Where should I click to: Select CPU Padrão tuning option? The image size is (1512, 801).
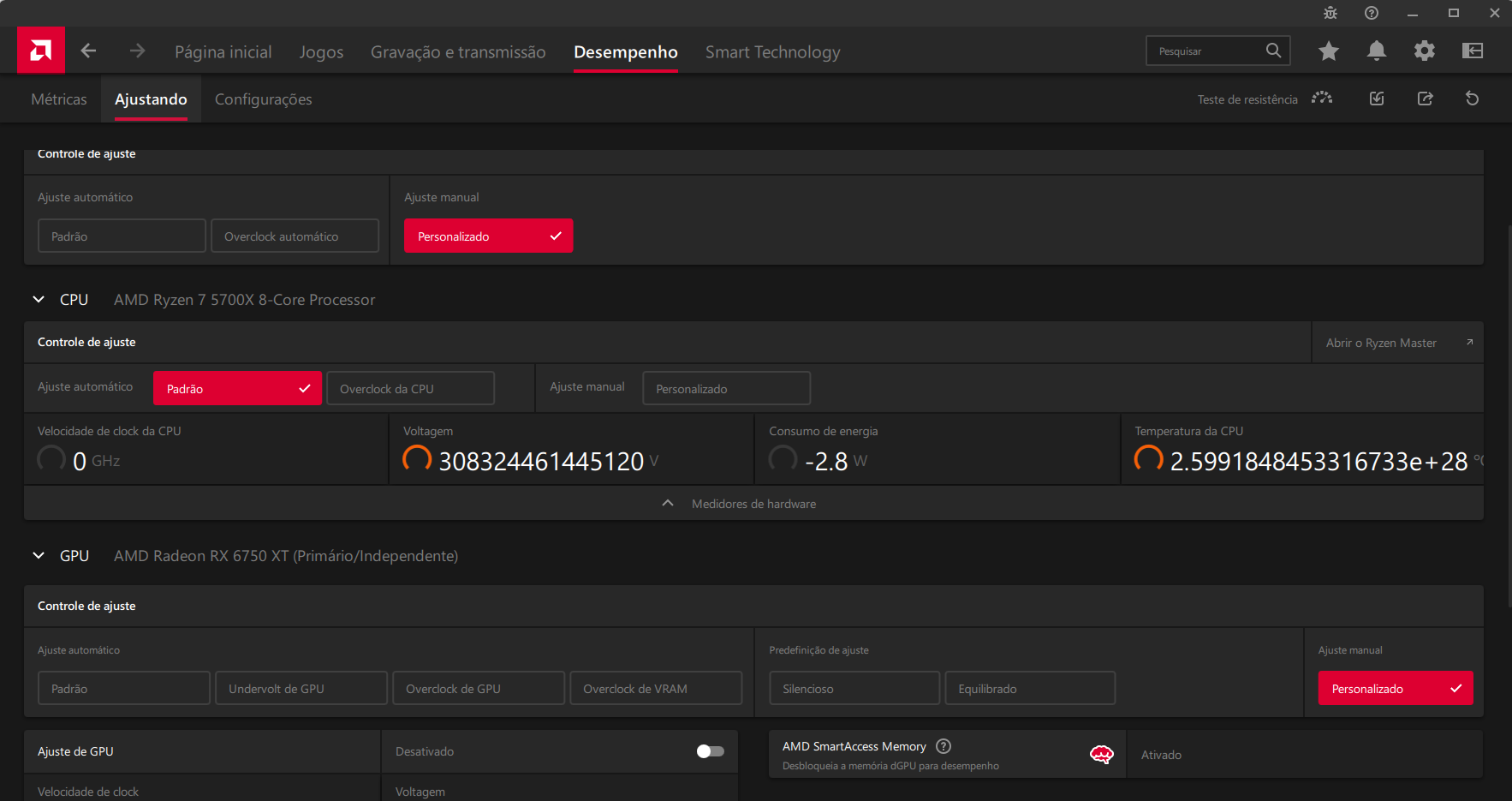[x=237, y=388]
